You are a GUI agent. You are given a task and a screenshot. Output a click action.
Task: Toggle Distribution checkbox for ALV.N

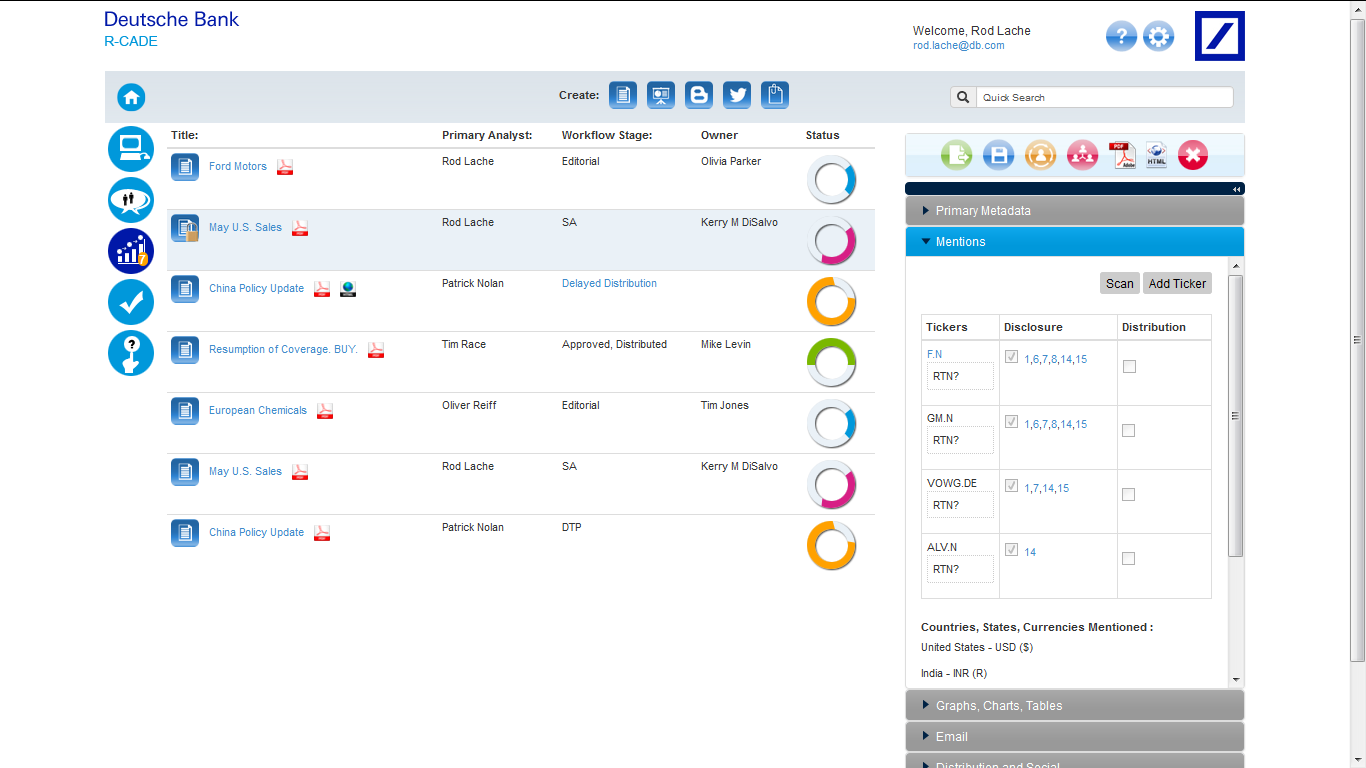coord(1129,559)
